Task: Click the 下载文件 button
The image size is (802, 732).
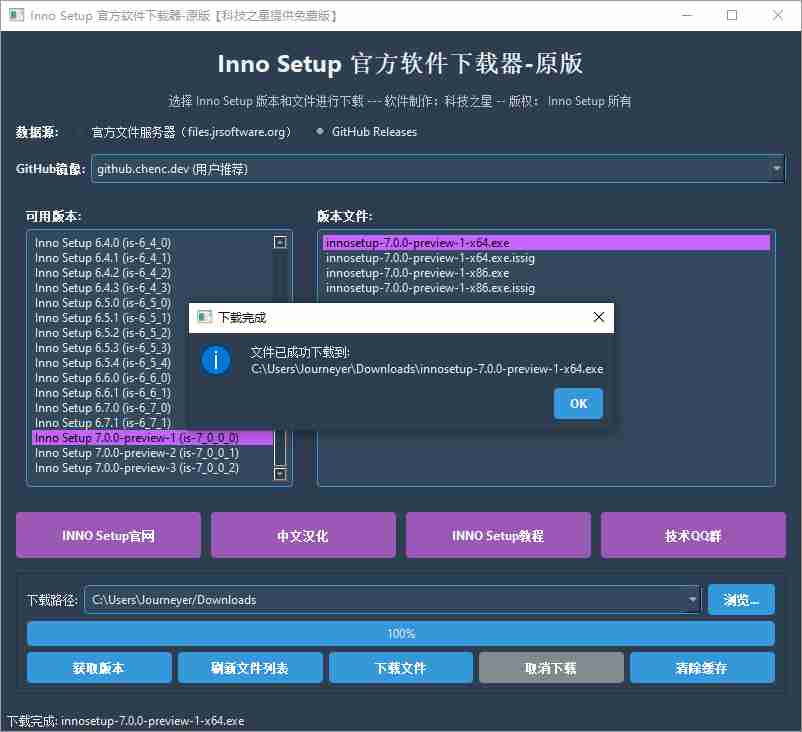Action: tap(400, 668)
